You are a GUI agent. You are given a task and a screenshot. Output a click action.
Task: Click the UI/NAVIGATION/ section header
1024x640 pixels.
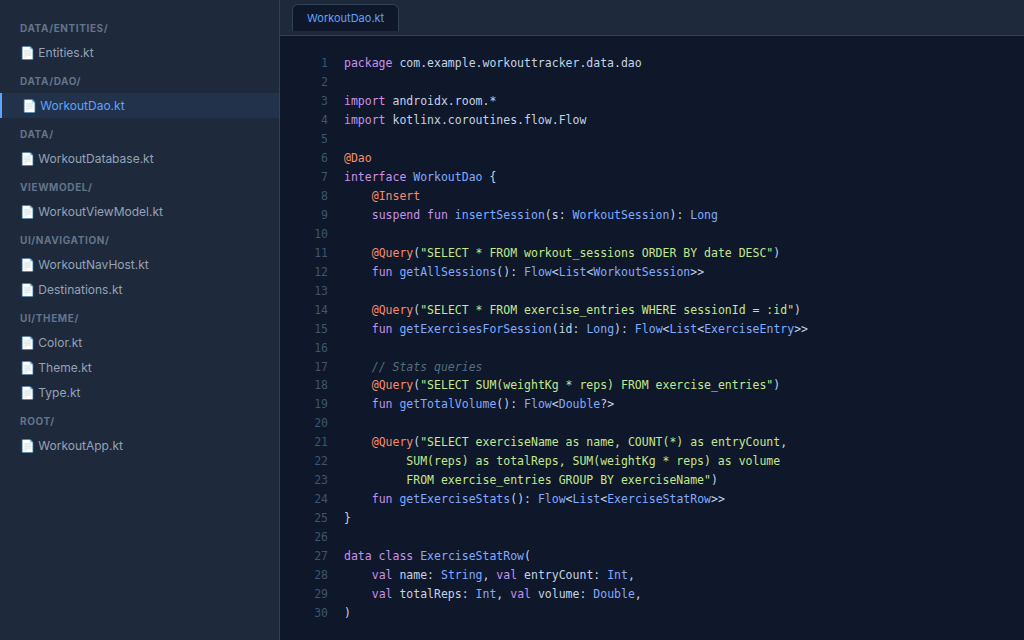(65, 240)
